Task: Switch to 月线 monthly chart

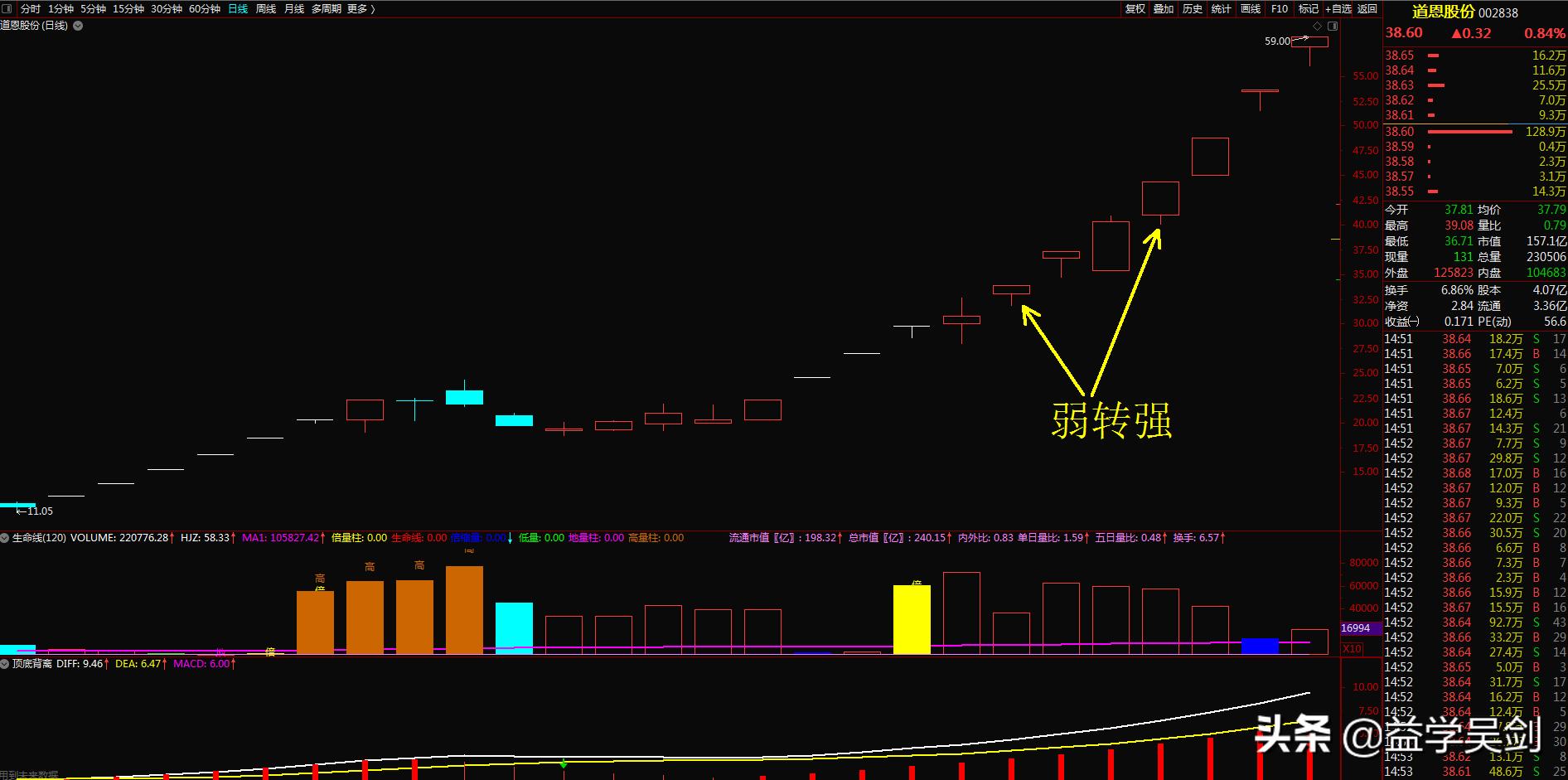Action: (x=294, y=8)
